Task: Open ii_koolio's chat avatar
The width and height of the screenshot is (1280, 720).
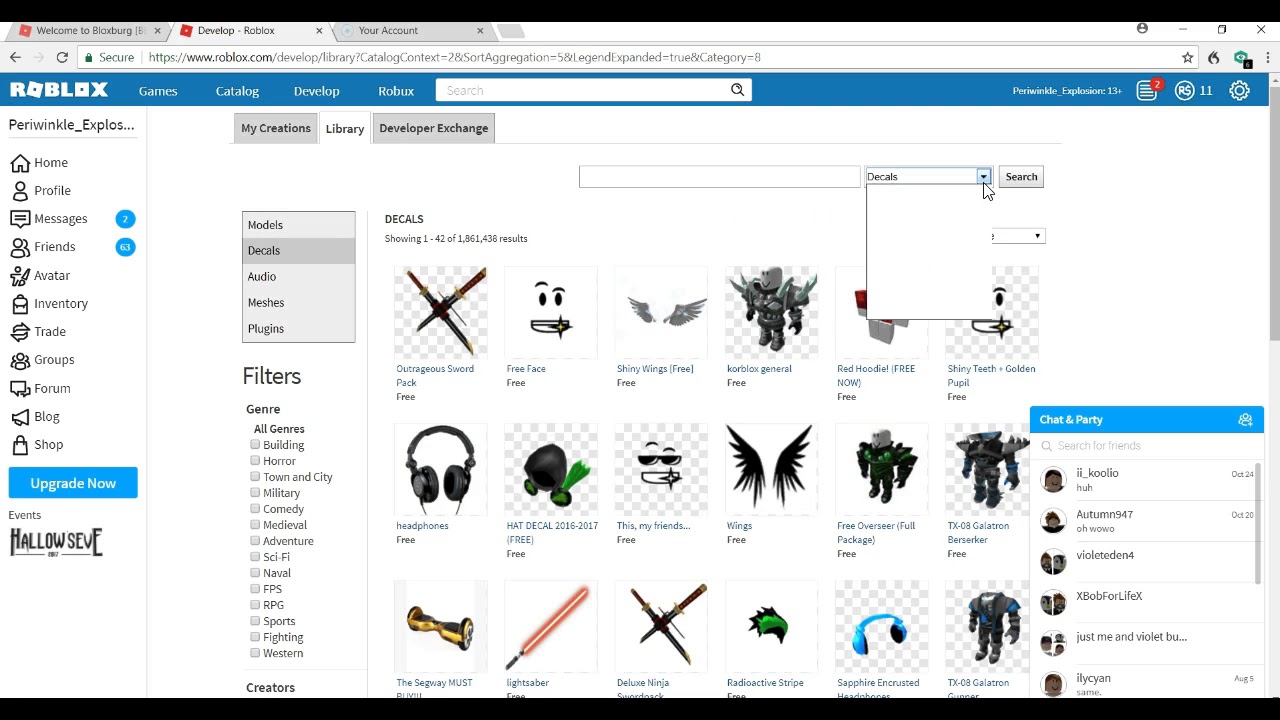Action: pos(1053,480)
